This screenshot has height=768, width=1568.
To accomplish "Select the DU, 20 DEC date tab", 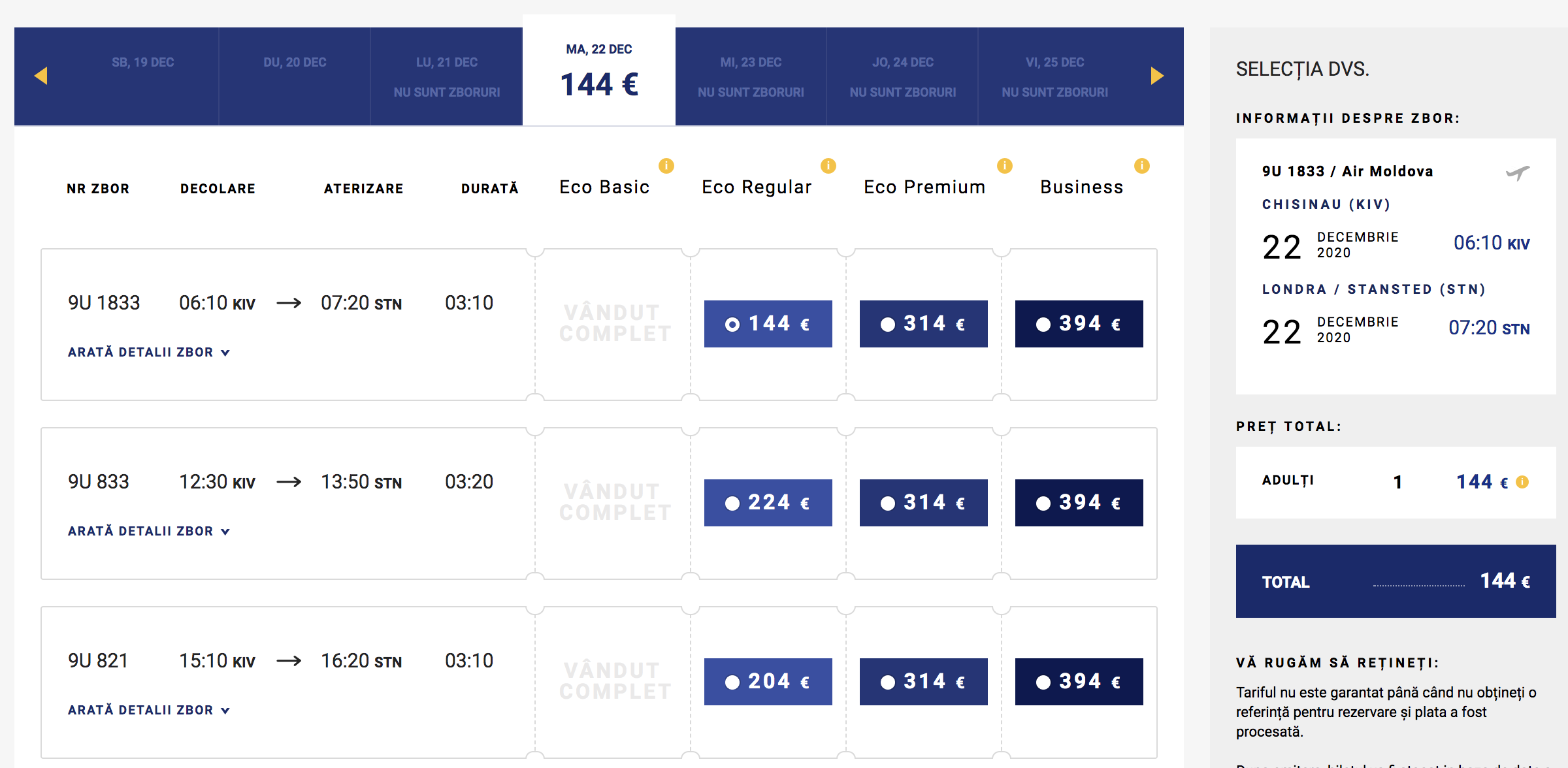I will tap(295, 76).
